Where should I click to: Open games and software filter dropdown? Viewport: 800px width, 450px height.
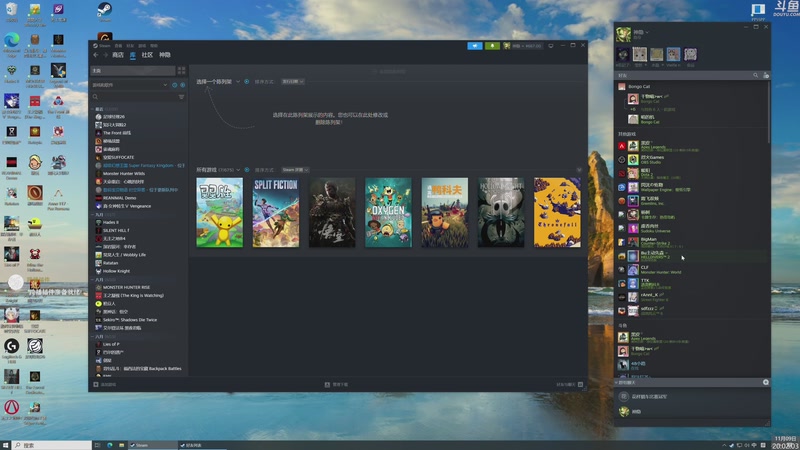[130, 85]
